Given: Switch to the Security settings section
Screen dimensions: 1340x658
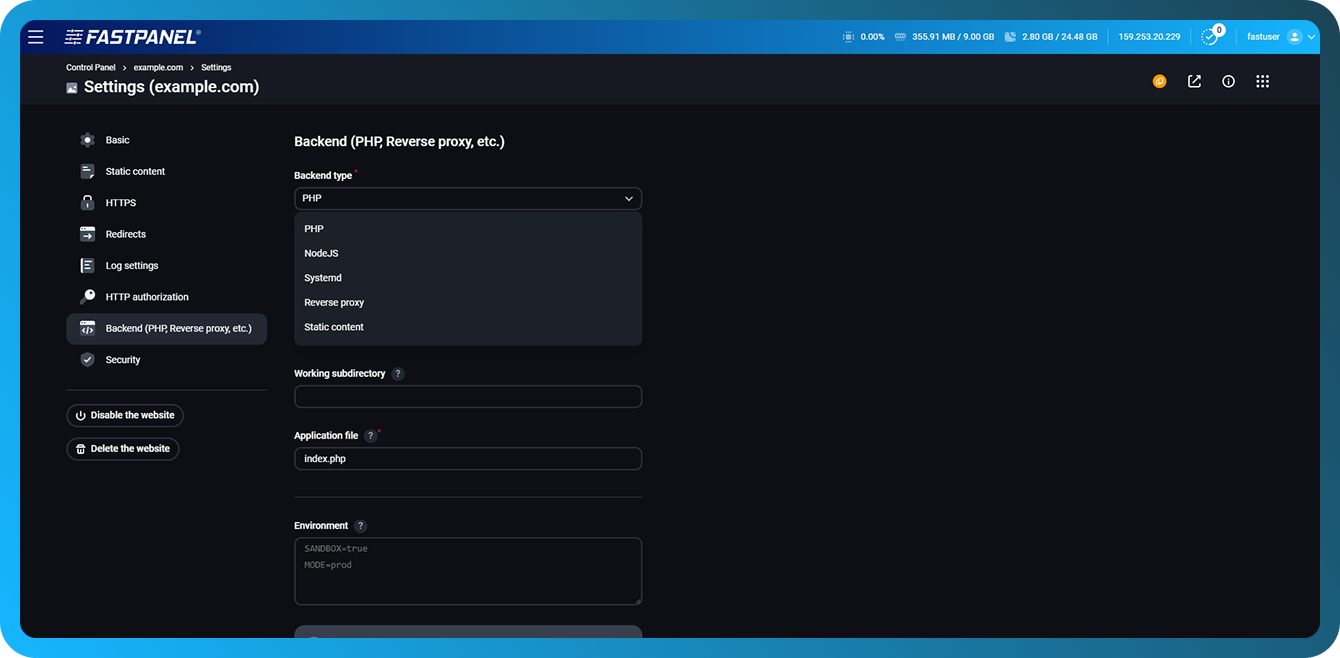Looking at the screenshot, I should click(x=87, y=359).
